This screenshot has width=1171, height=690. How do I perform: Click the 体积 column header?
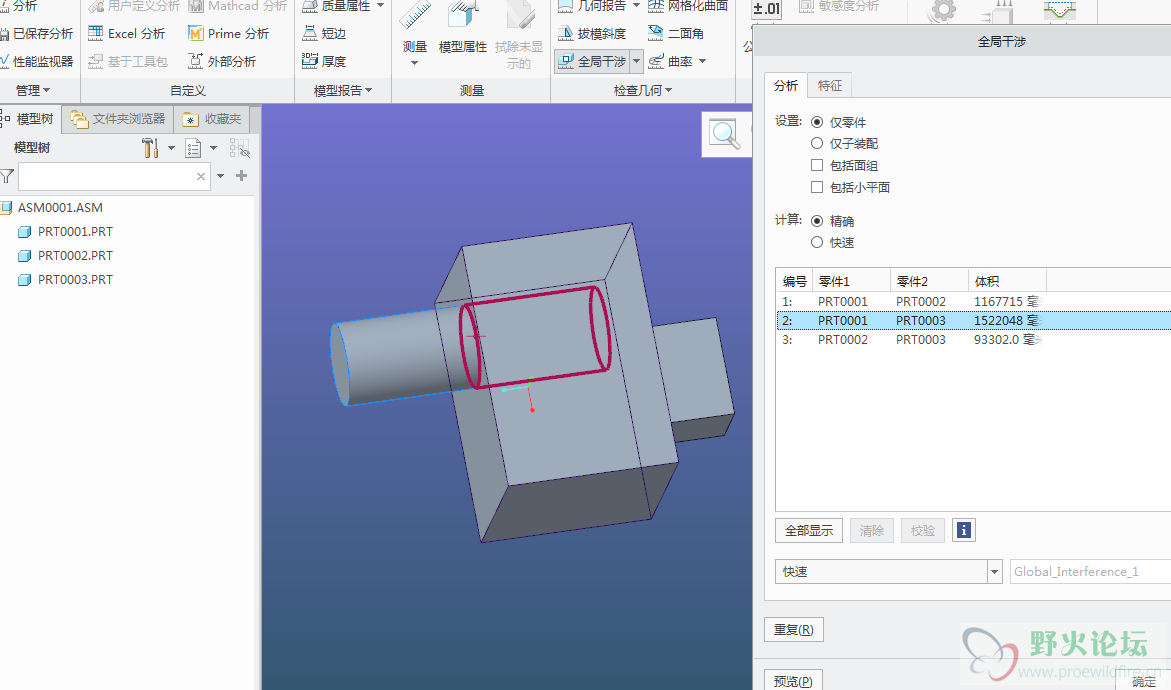(x=1007, y=281)
